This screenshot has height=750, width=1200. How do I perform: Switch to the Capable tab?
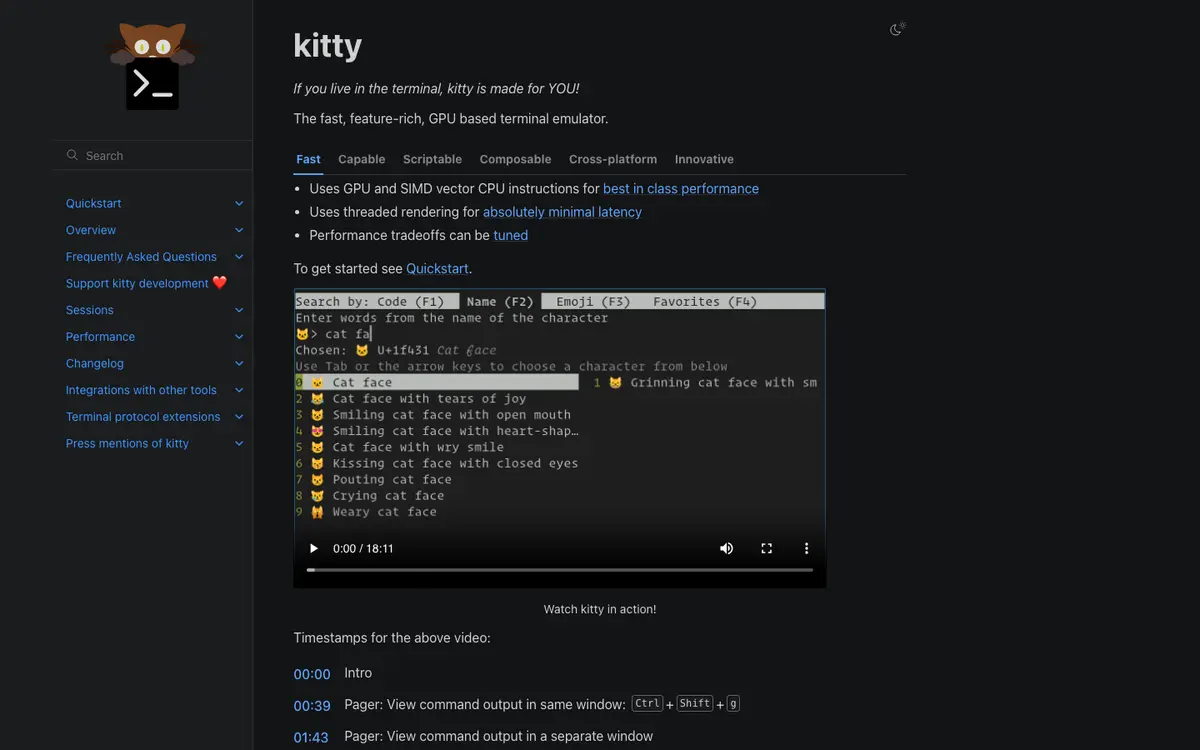coord(361,159)
